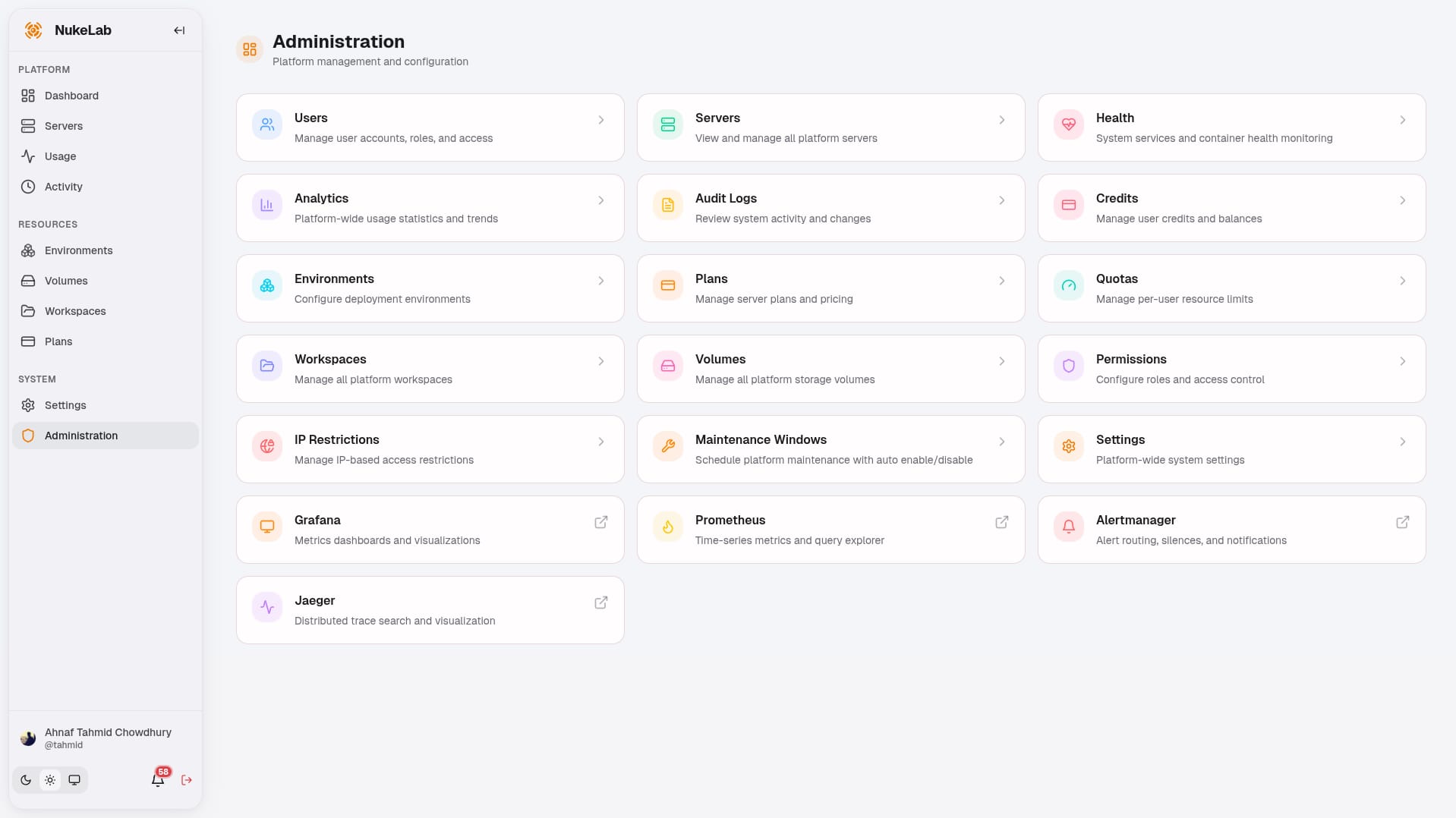Image resolution: width=1456 pixels, height=818 pixels.
Task: Click the @tahmid username text
Action: 64,745
